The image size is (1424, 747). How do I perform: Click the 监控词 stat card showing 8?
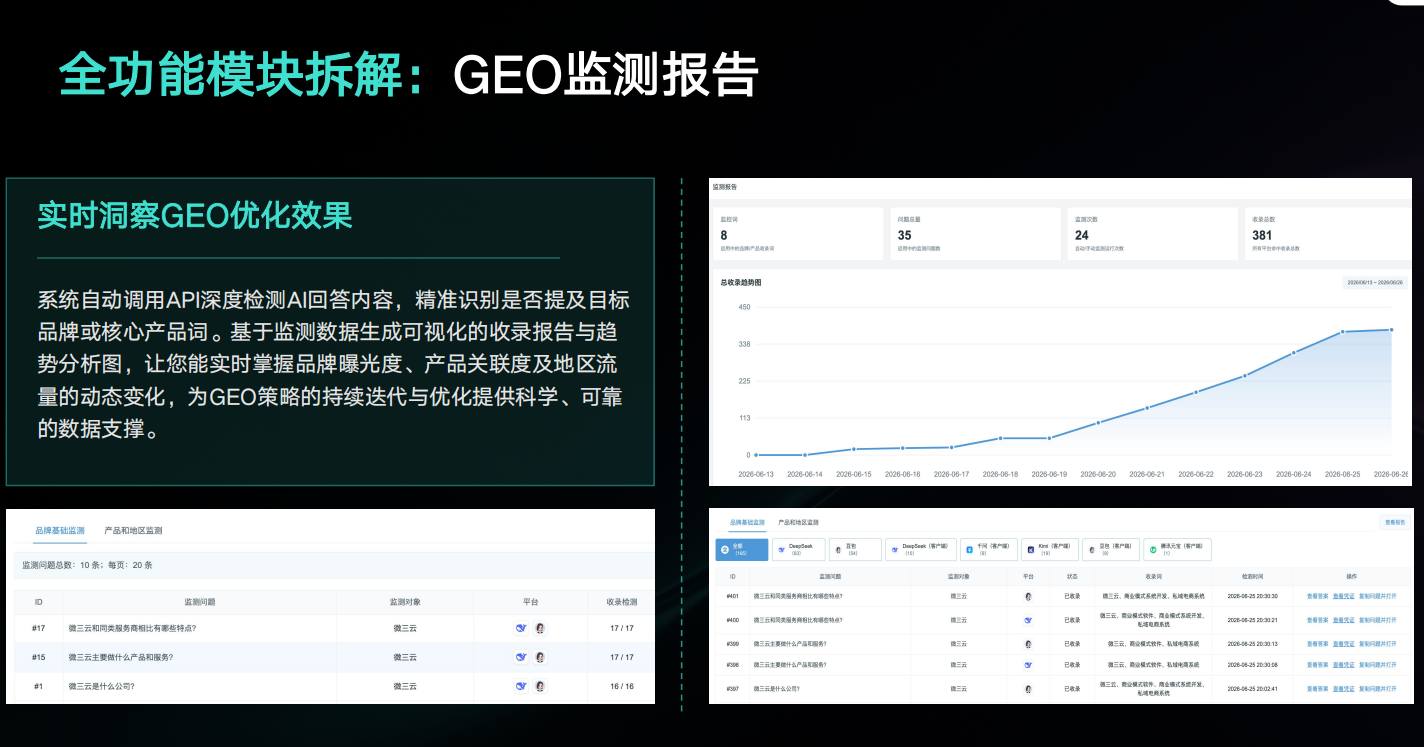coord(798,234)
